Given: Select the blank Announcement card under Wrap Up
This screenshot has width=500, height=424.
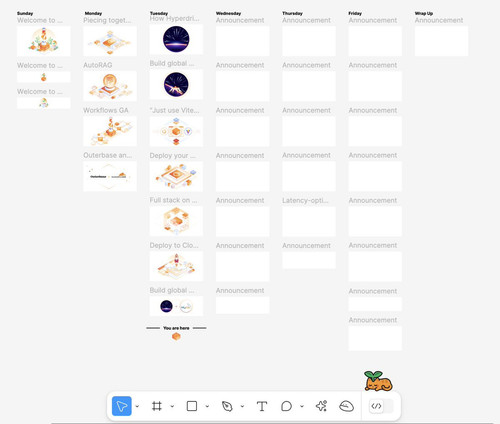Looking at the screenshot, I should click(441, 41).
